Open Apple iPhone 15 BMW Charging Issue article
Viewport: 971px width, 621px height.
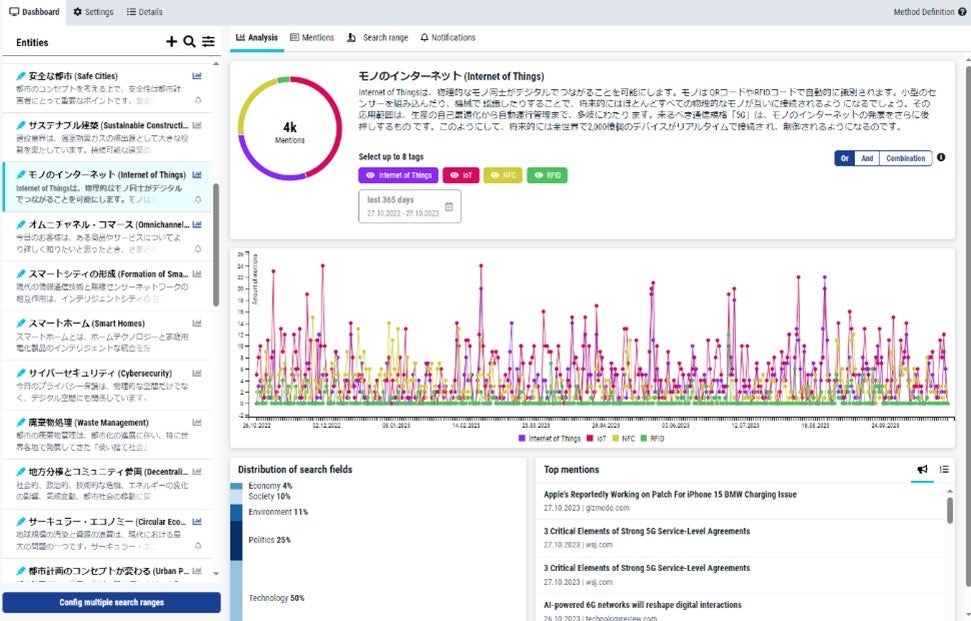670,494
